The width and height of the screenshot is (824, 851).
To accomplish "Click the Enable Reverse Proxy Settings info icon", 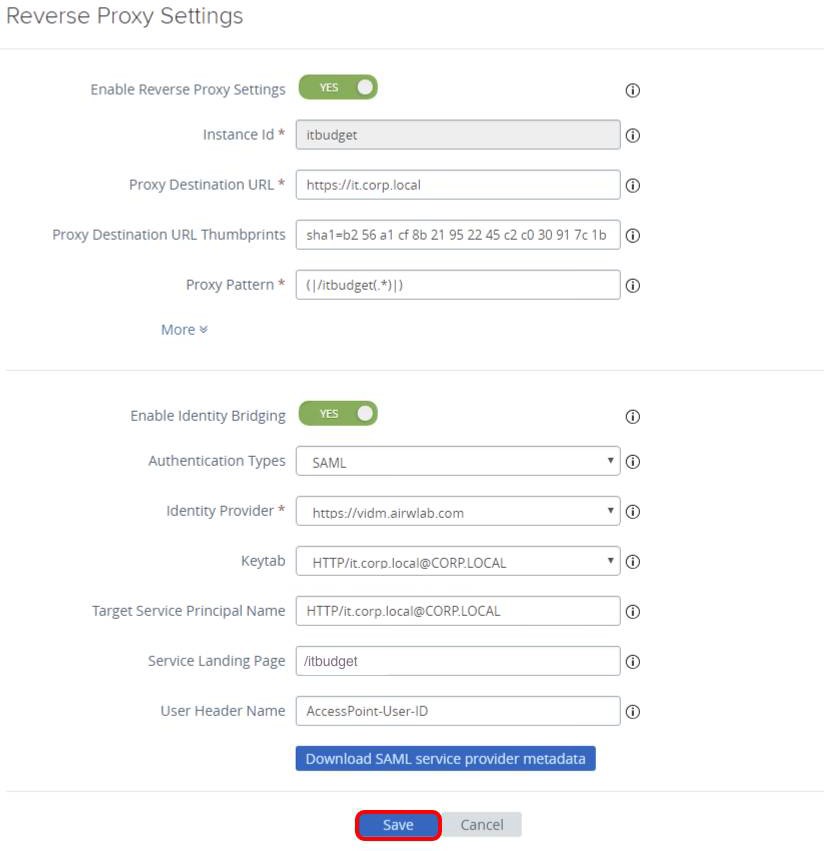I will tap(632, 91).
